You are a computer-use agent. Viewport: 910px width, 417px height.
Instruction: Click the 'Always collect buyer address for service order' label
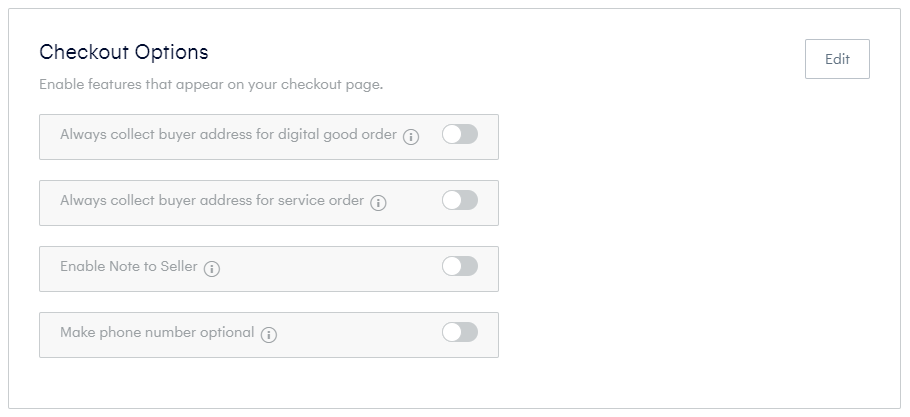tap(212, 201)
